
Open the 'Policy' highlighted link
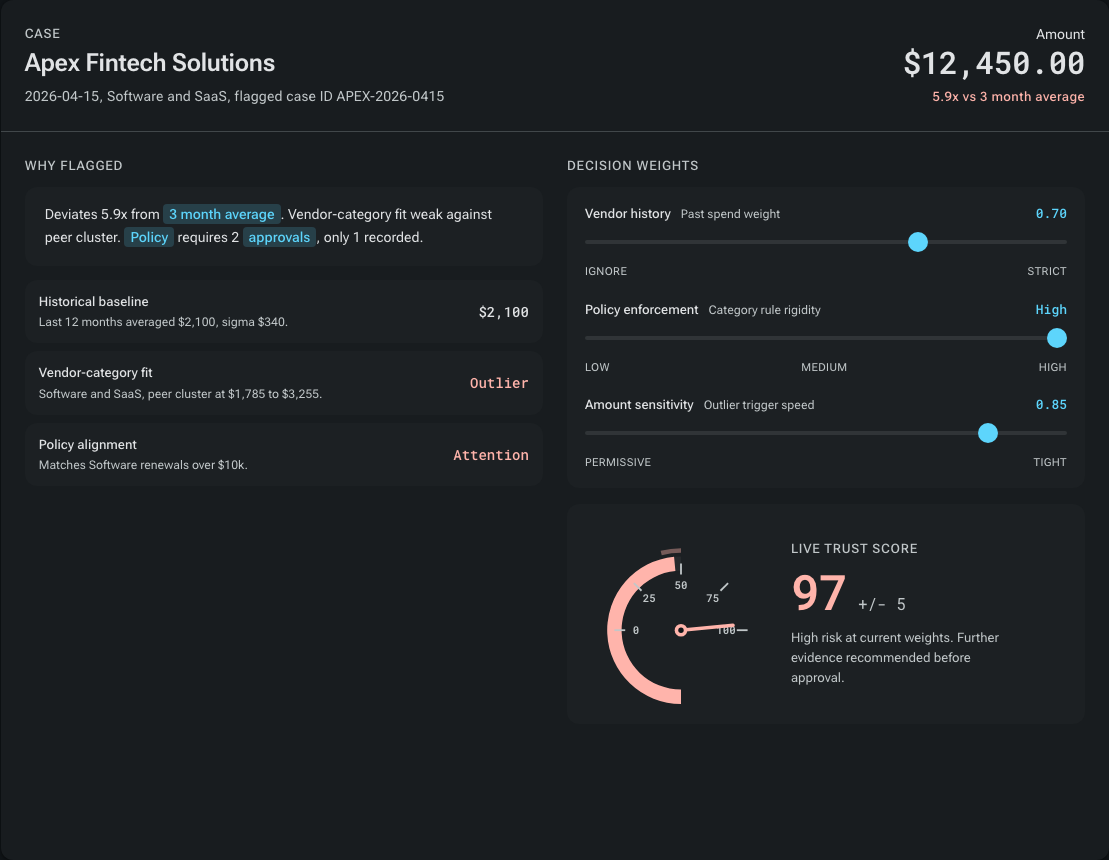point(149,237)
